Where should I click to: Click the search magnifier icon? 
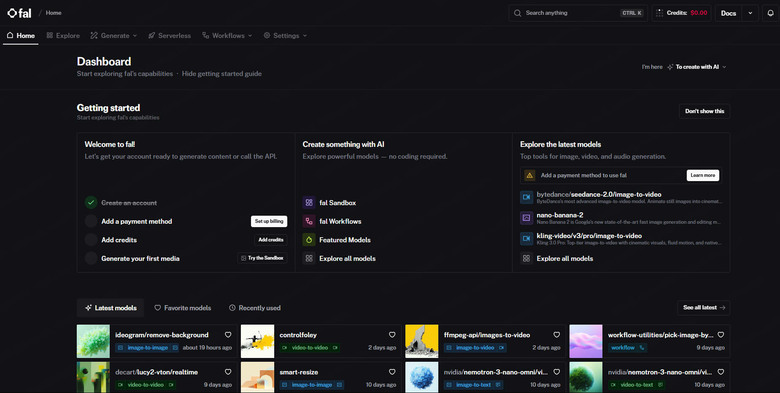click(x=517, y=13)
